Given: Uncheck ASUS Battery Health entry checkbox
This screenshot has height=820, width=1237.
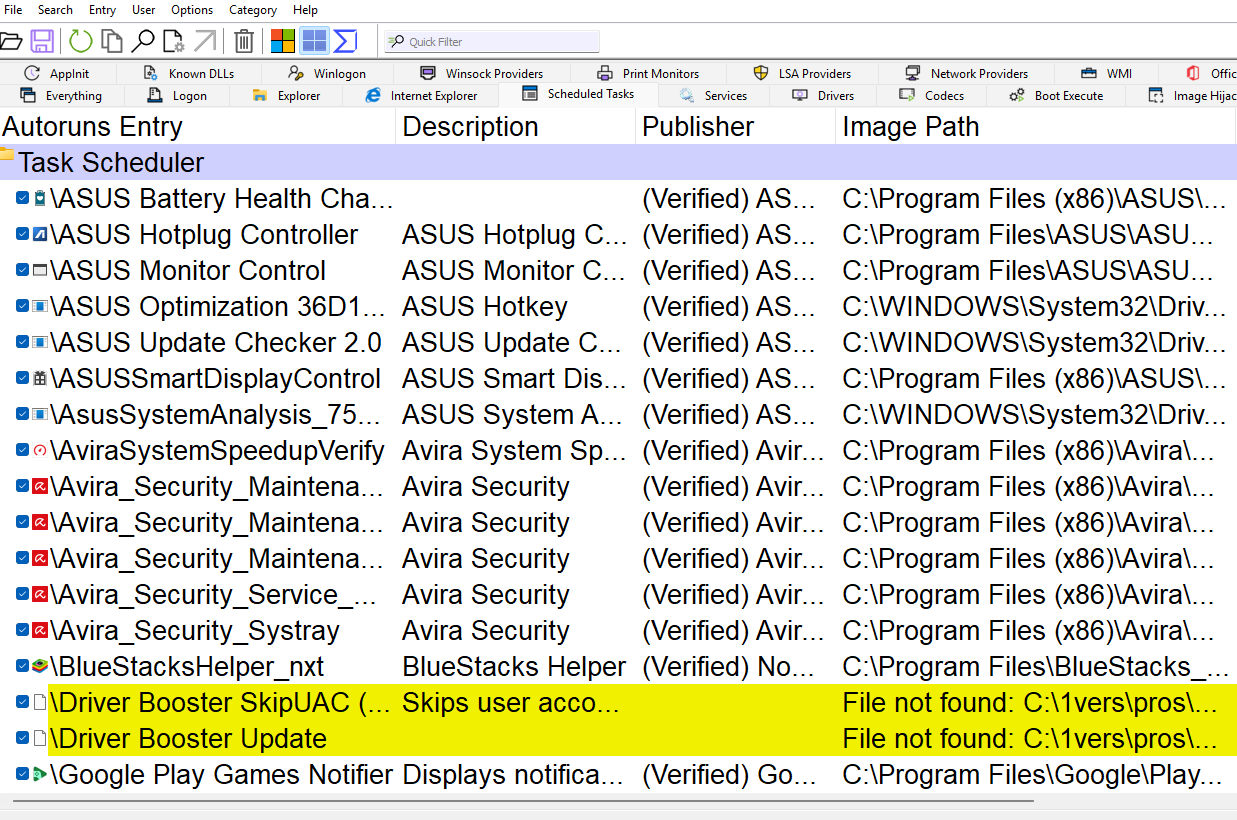Looking at the screenshot, I should (23, 199).
